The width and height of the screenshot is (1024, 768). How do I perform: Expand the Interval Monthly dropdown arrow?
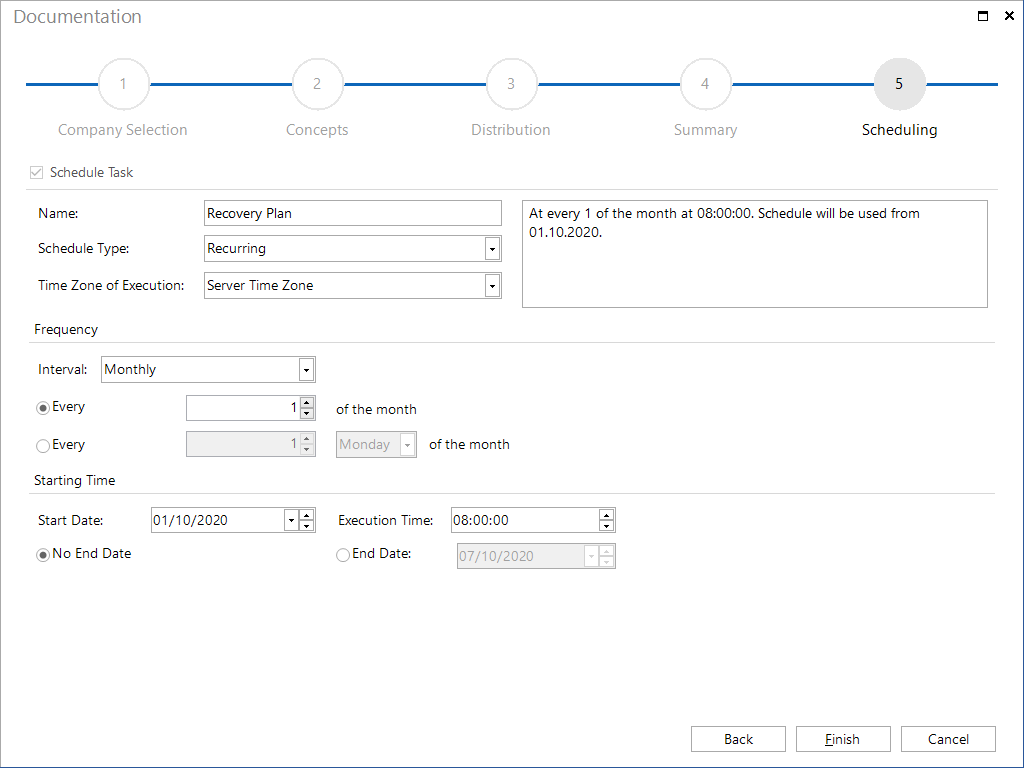[306, 370]
